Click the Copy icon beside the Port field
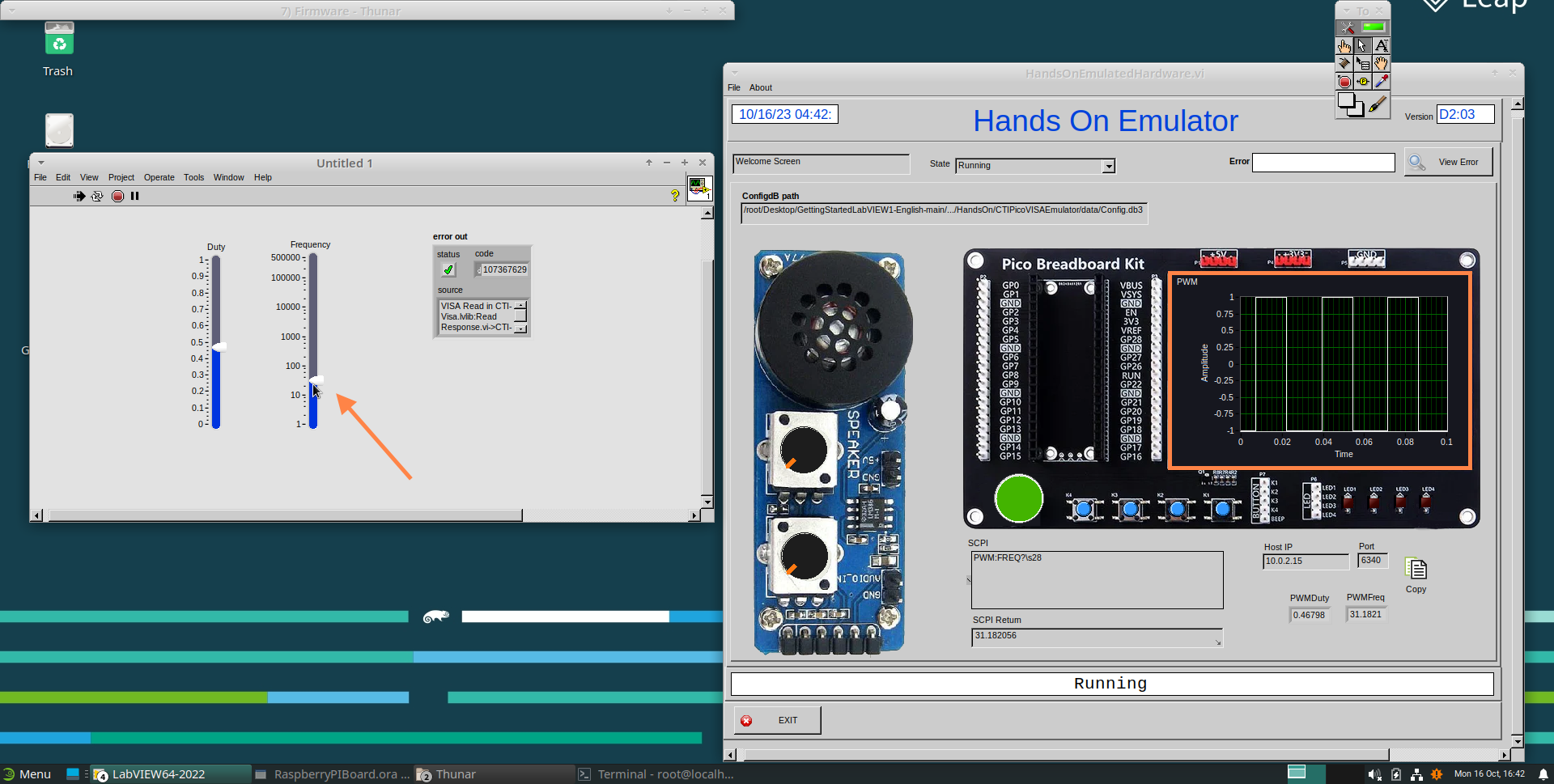Screen dimensions: 1554x784 [1416, 569]
